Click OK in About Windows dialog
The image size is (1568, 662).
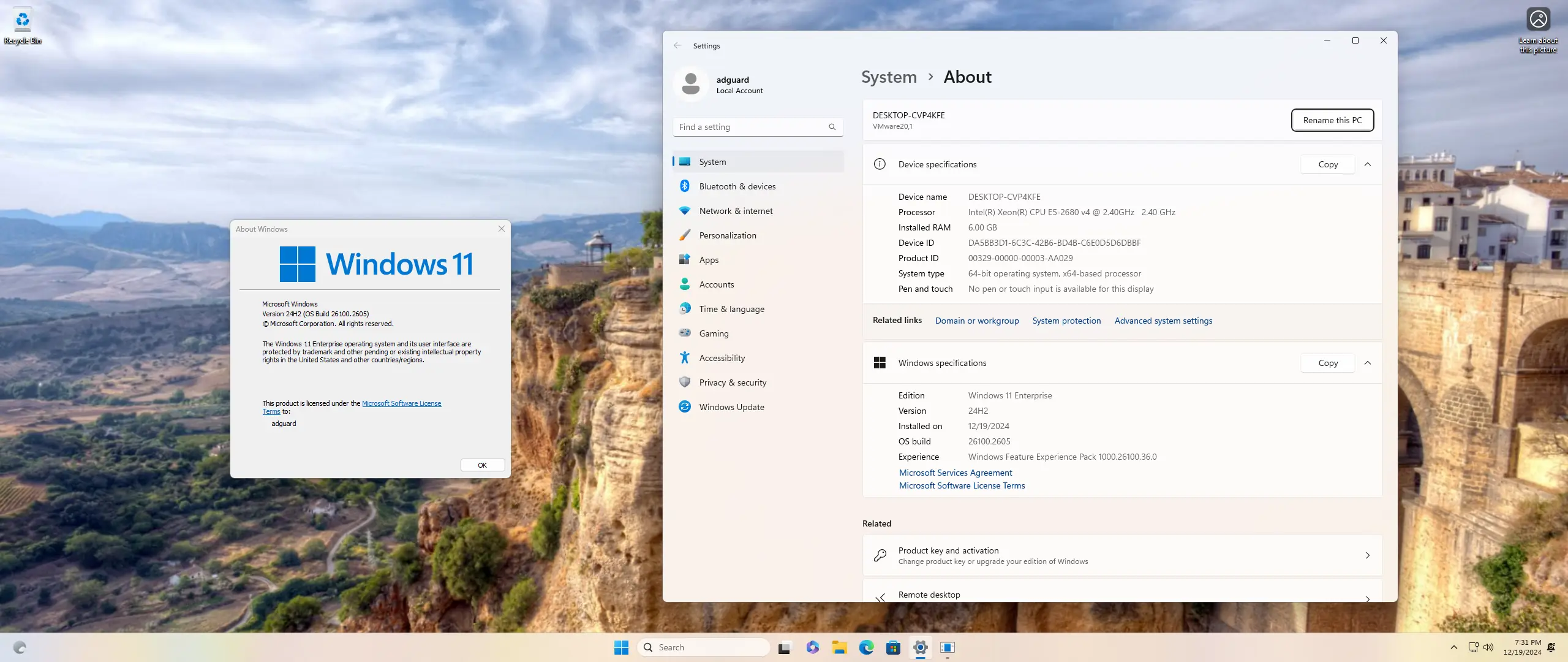tap(482, 465)
